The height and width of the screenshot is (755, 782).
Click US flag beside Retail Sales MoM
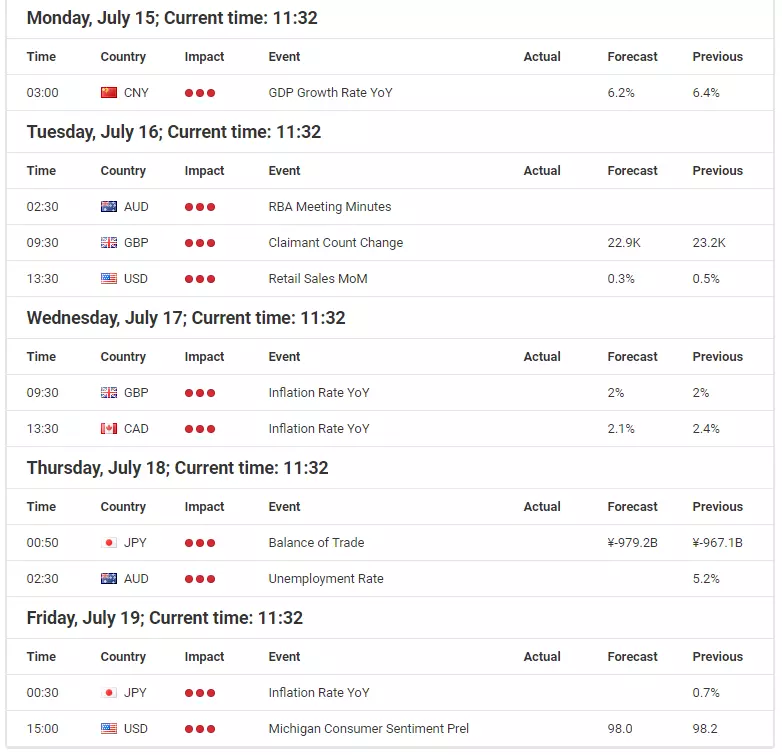[x=109, y=279]
